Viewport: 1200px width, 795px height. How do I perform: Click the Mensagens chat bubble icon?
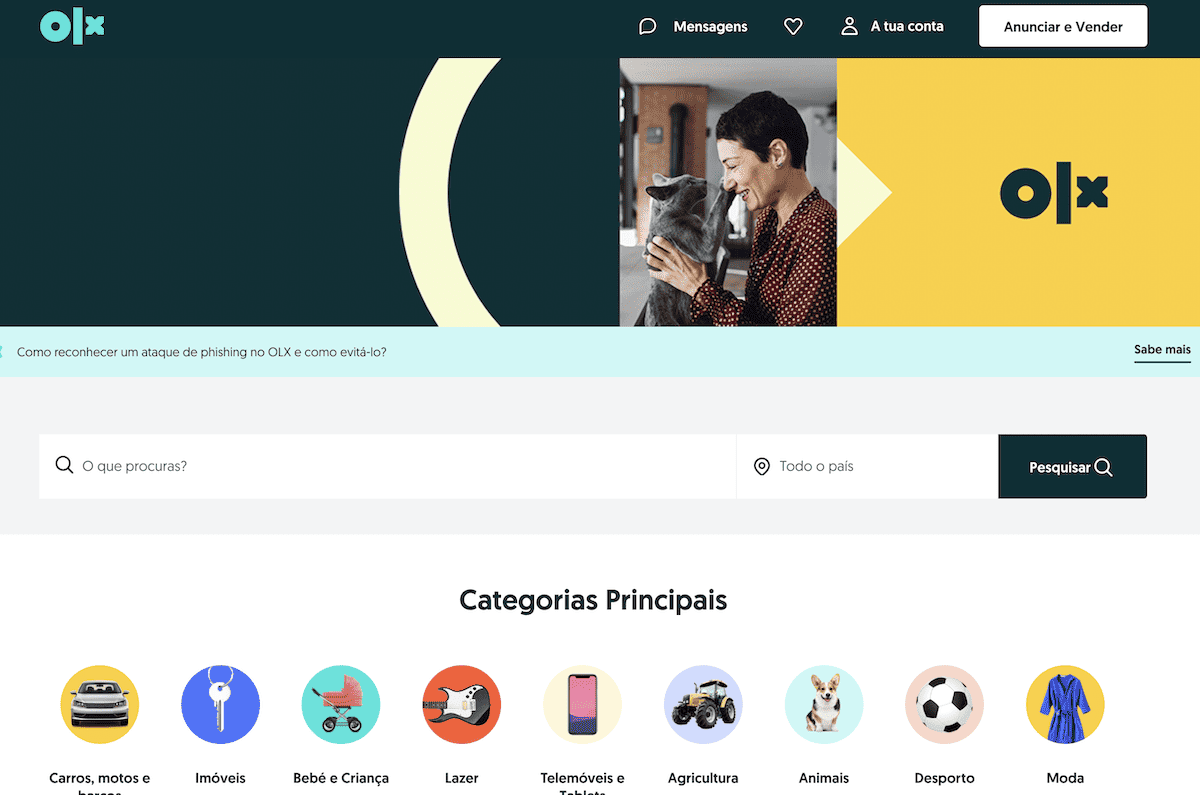pos(648,27)
